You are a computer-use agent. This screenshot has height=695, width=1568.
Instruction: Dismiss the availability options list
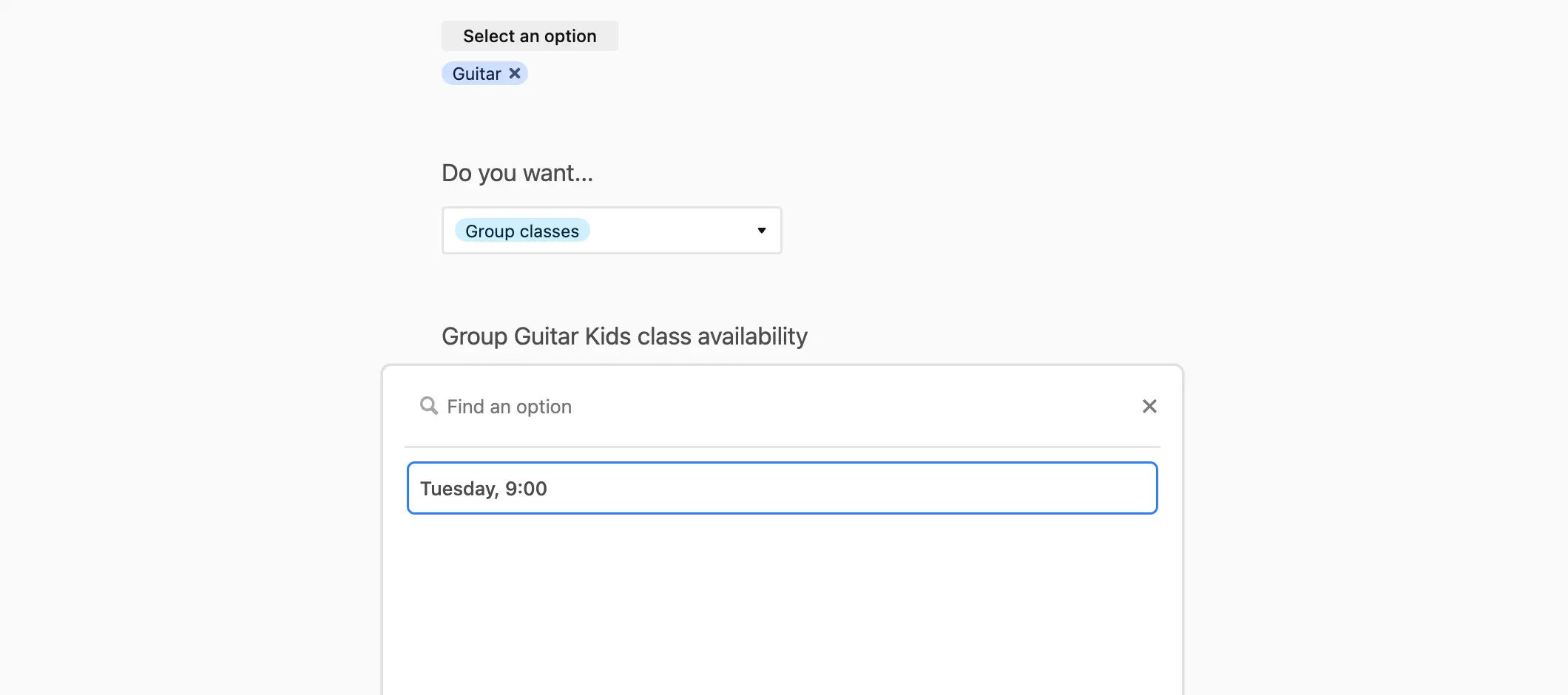click(1149, 406)
